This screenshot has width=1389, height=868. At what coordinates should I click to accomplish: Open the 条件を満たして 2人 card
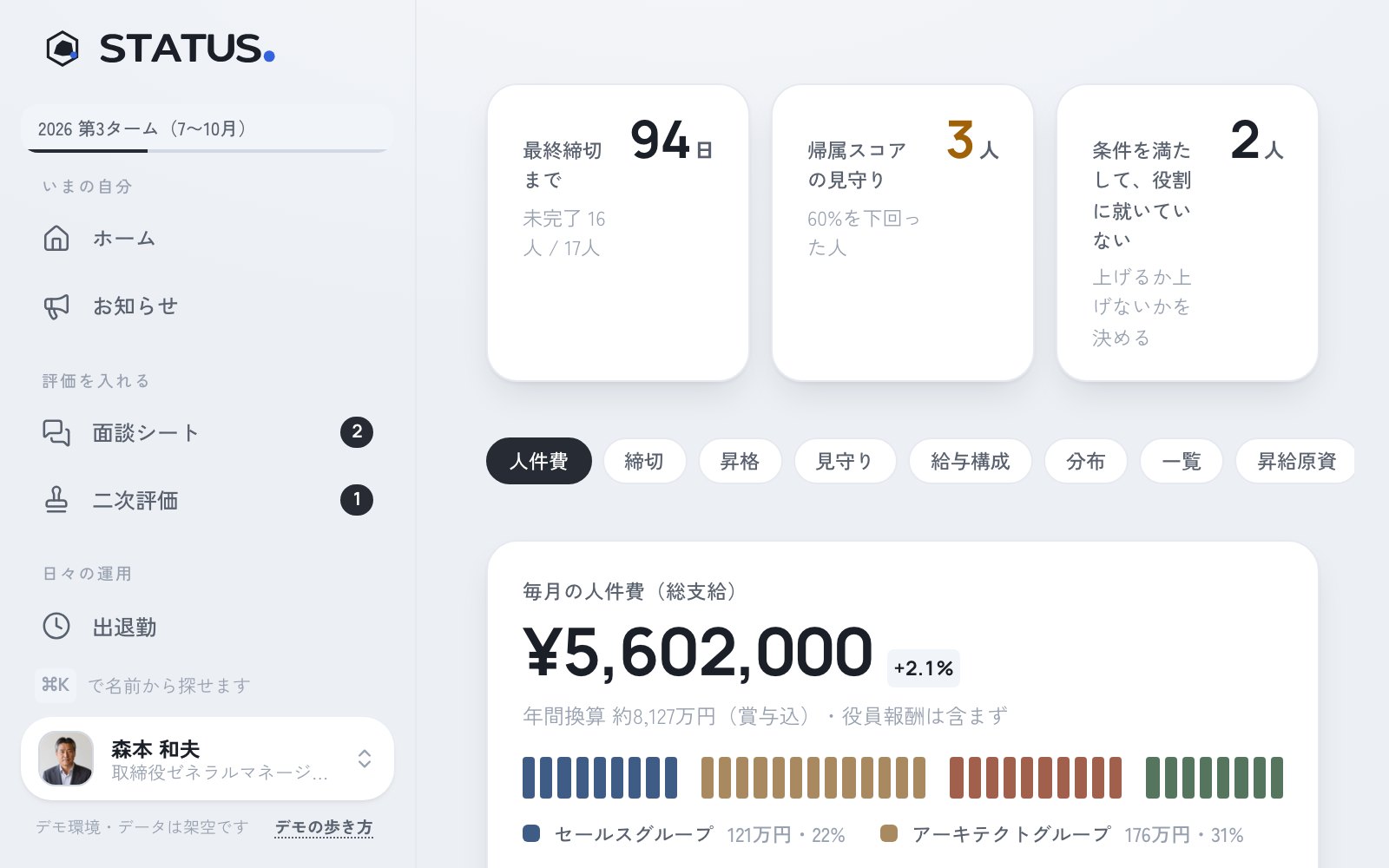pos(1188,233)
